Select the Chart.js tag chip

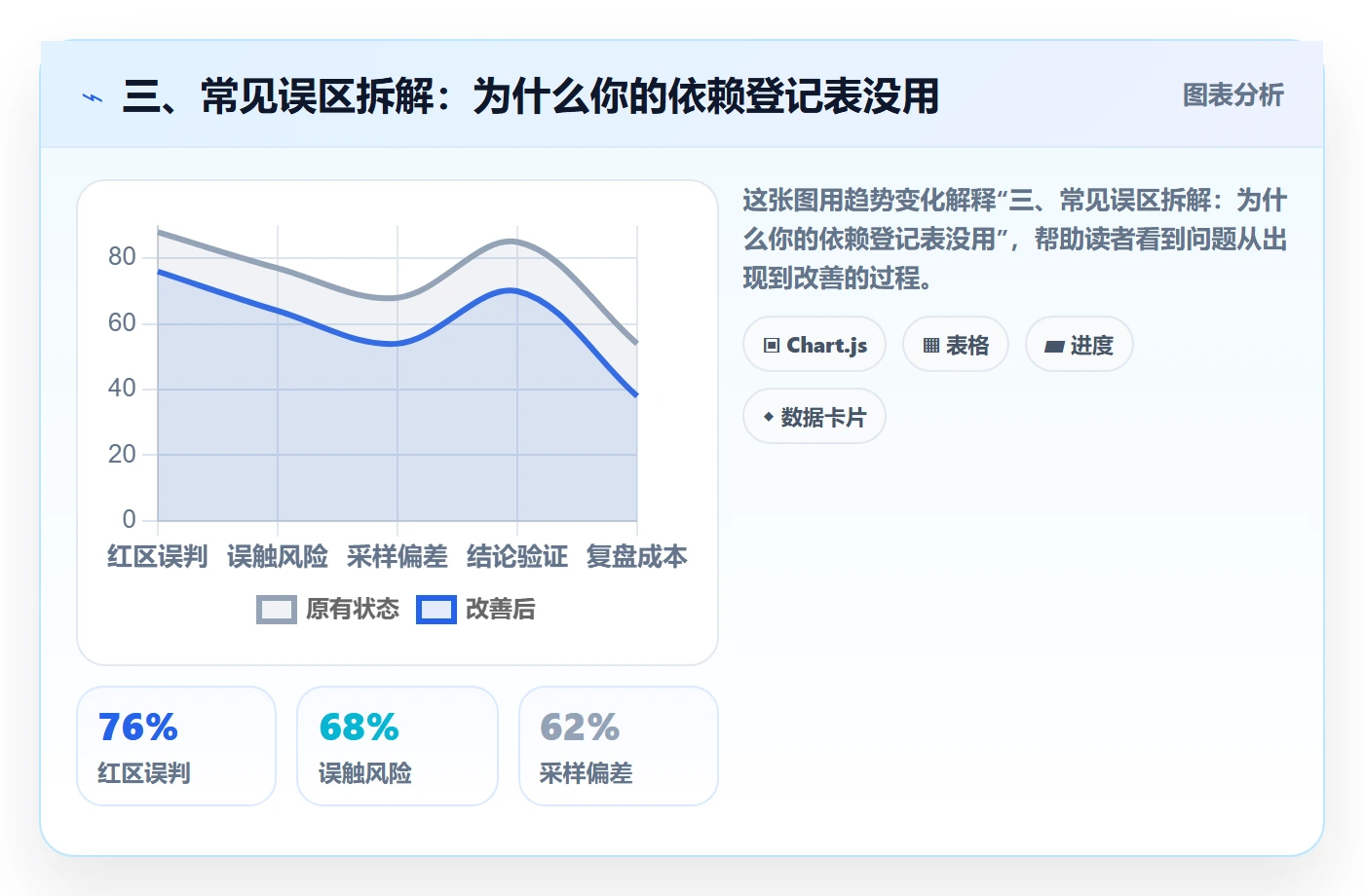(x=815, y=345)
